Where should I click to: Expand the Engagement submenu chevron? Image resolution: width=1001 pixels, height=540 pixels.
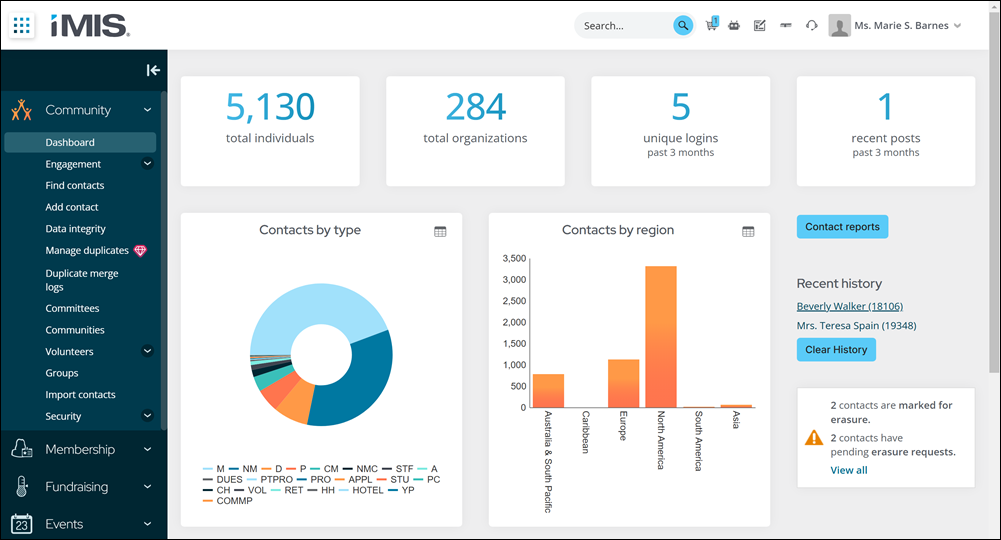pyautogui.click(x=147, y=164)
